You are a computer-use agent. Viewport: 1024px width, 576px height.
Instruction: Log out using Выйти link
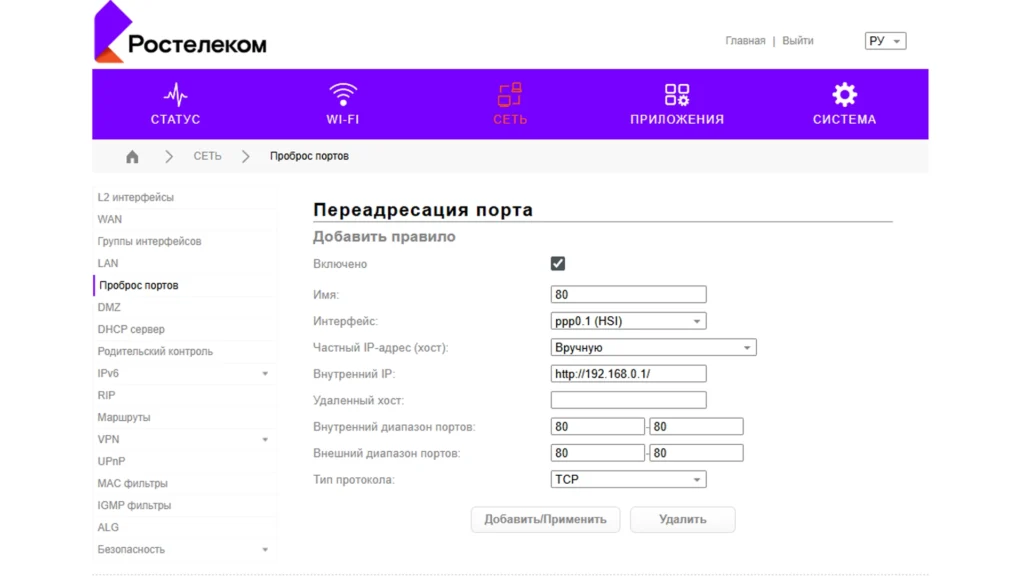(x=798, y=40)
